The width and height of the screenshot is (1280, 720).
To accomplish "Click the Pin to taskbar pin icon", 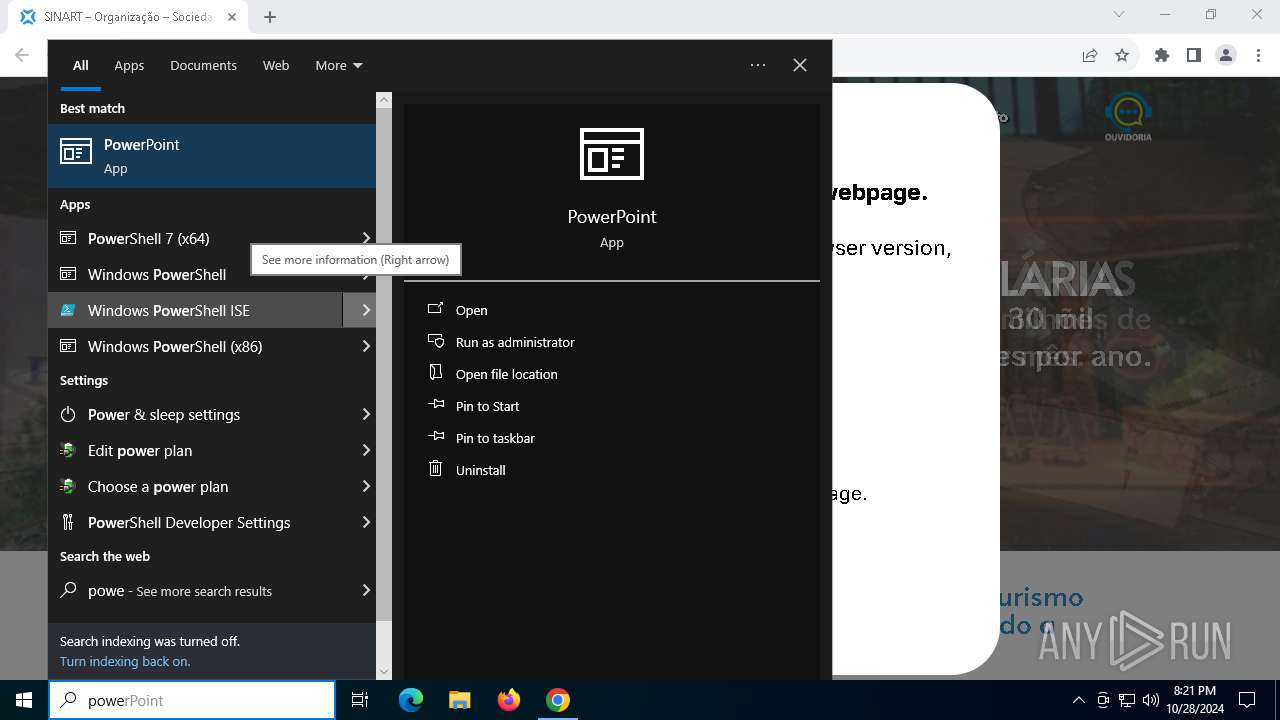I will pos(435,437).
